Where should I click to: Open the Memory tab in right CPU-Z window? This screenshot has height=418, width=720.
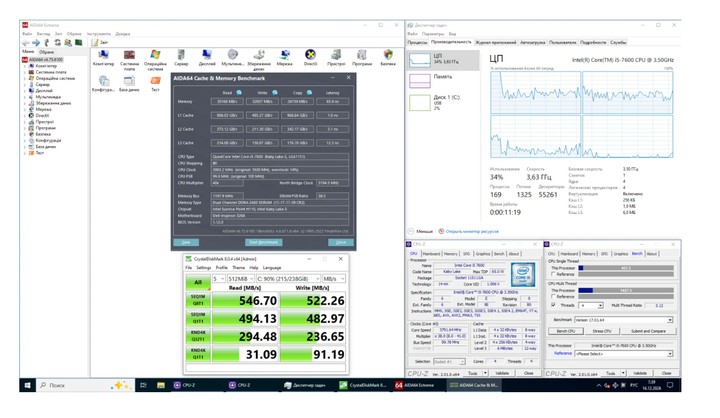coord(589,254)
